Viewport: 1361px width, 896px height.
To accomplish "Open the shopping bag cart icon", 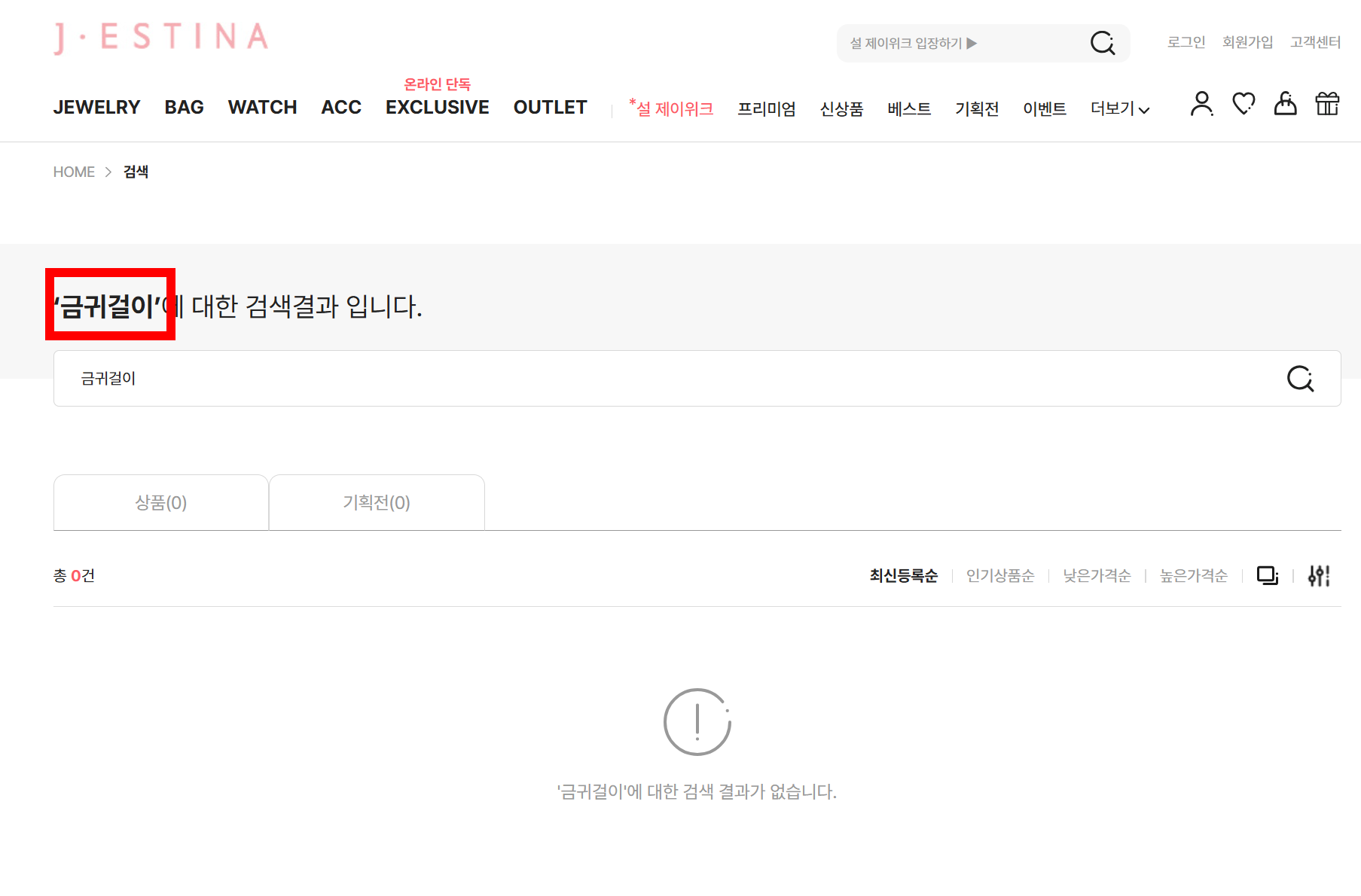I will [x=1285, y=104].
